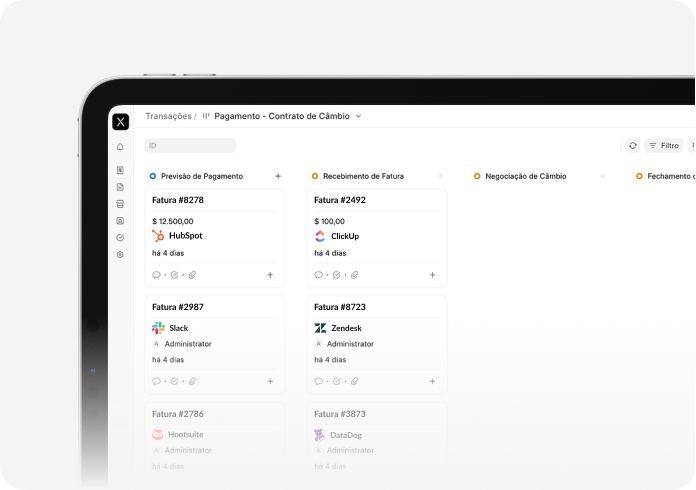Click the $ 100,00 amount
Image resolution: width=696 pixels, height=490 pixels.
coord(329,221)
